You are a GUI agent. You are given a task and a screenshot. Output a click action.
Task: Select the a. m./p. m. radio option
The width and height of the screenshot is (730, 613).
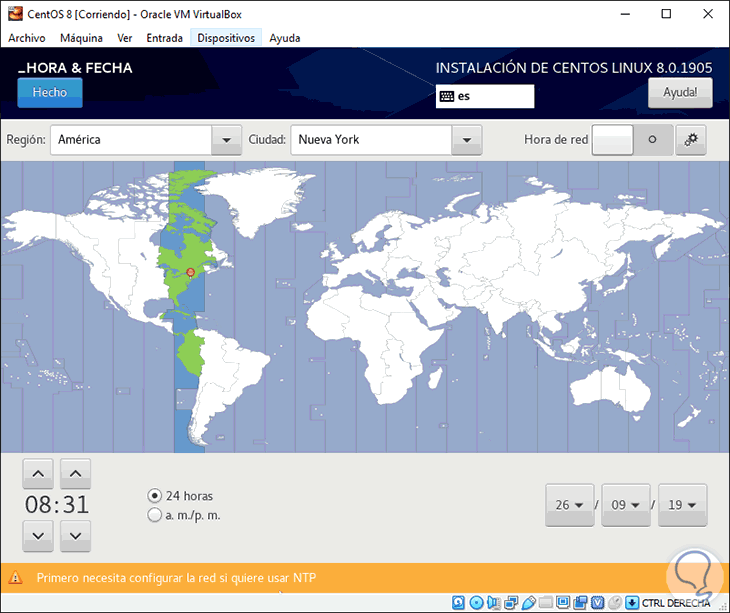155,515
